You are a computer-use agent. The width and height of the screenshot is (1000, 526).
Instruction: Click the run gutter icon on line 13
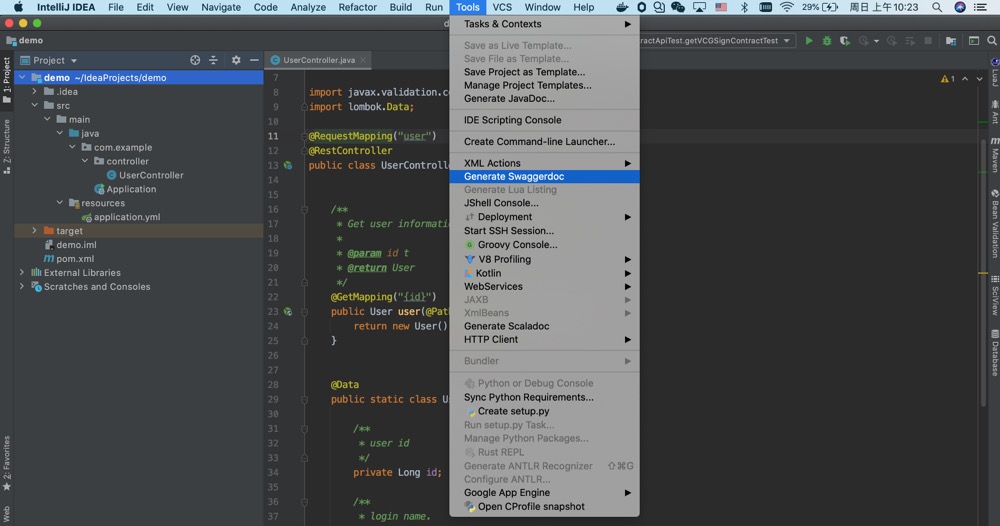click(288, 165)
